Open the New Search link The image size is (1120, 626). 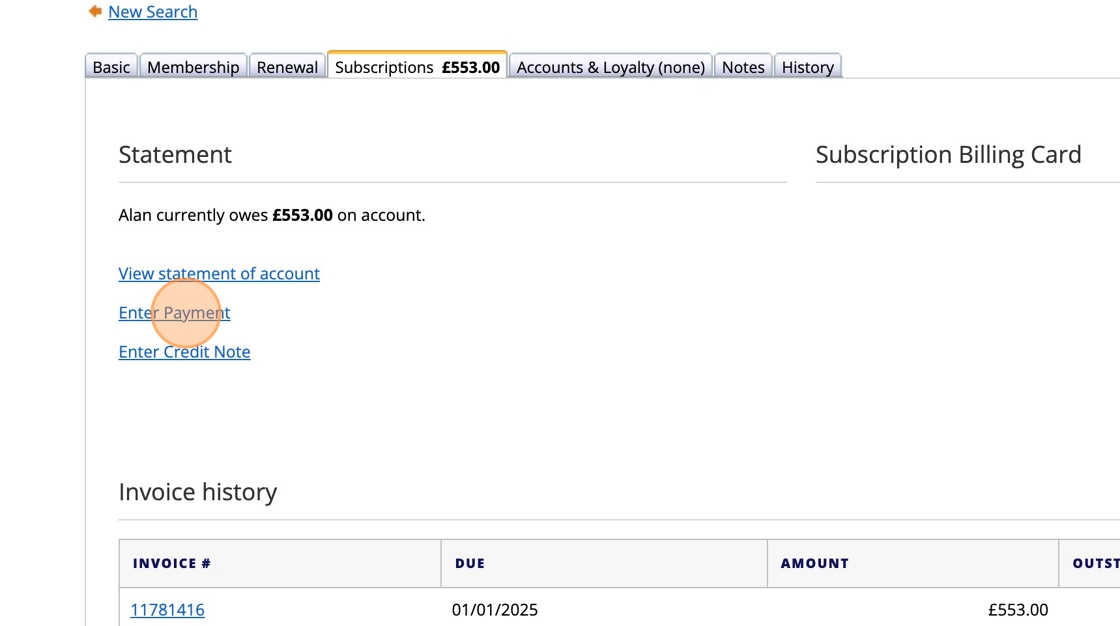click(x=152, y=12)
